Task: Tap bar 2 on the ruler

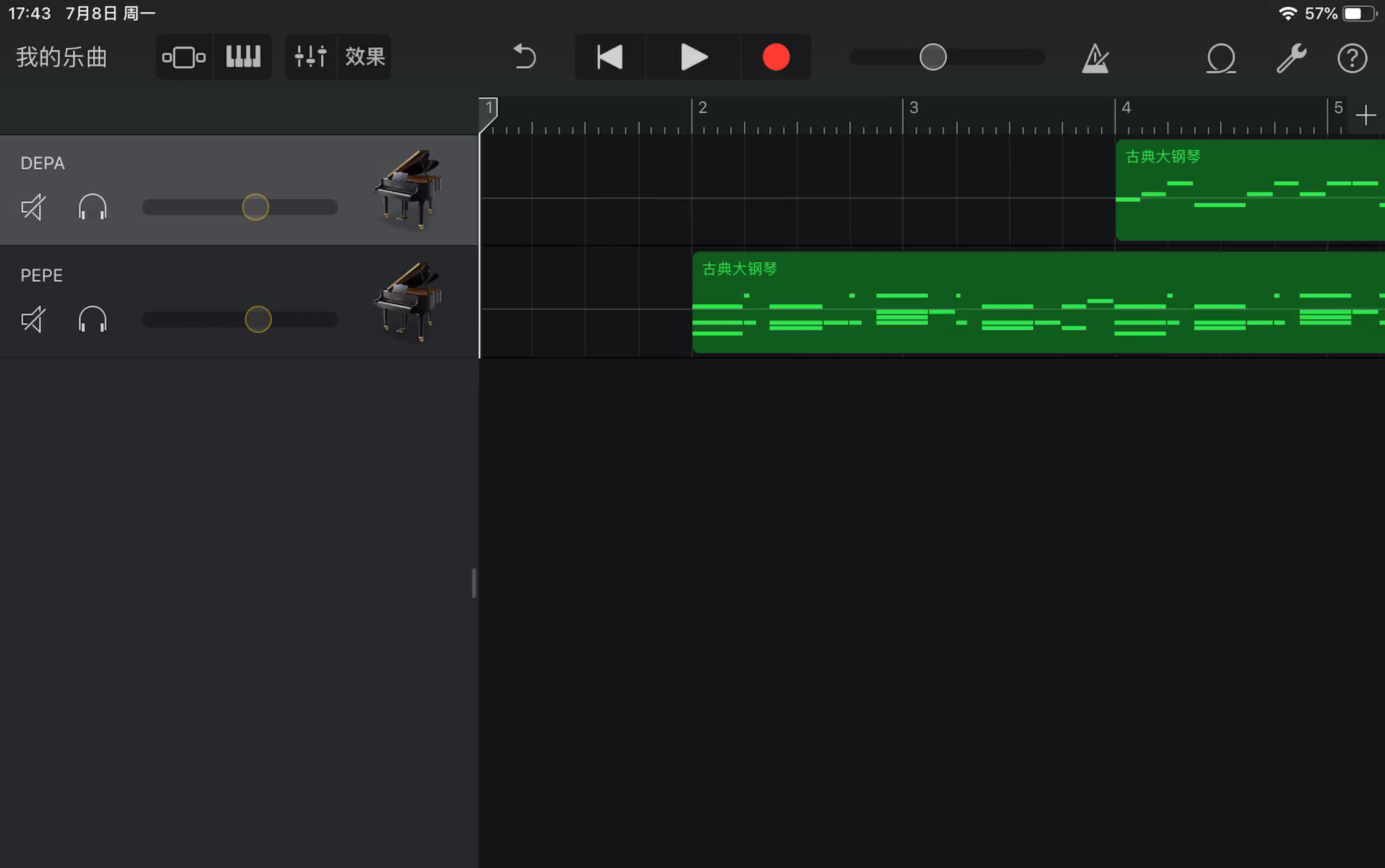Action: [x=702, y=107]
